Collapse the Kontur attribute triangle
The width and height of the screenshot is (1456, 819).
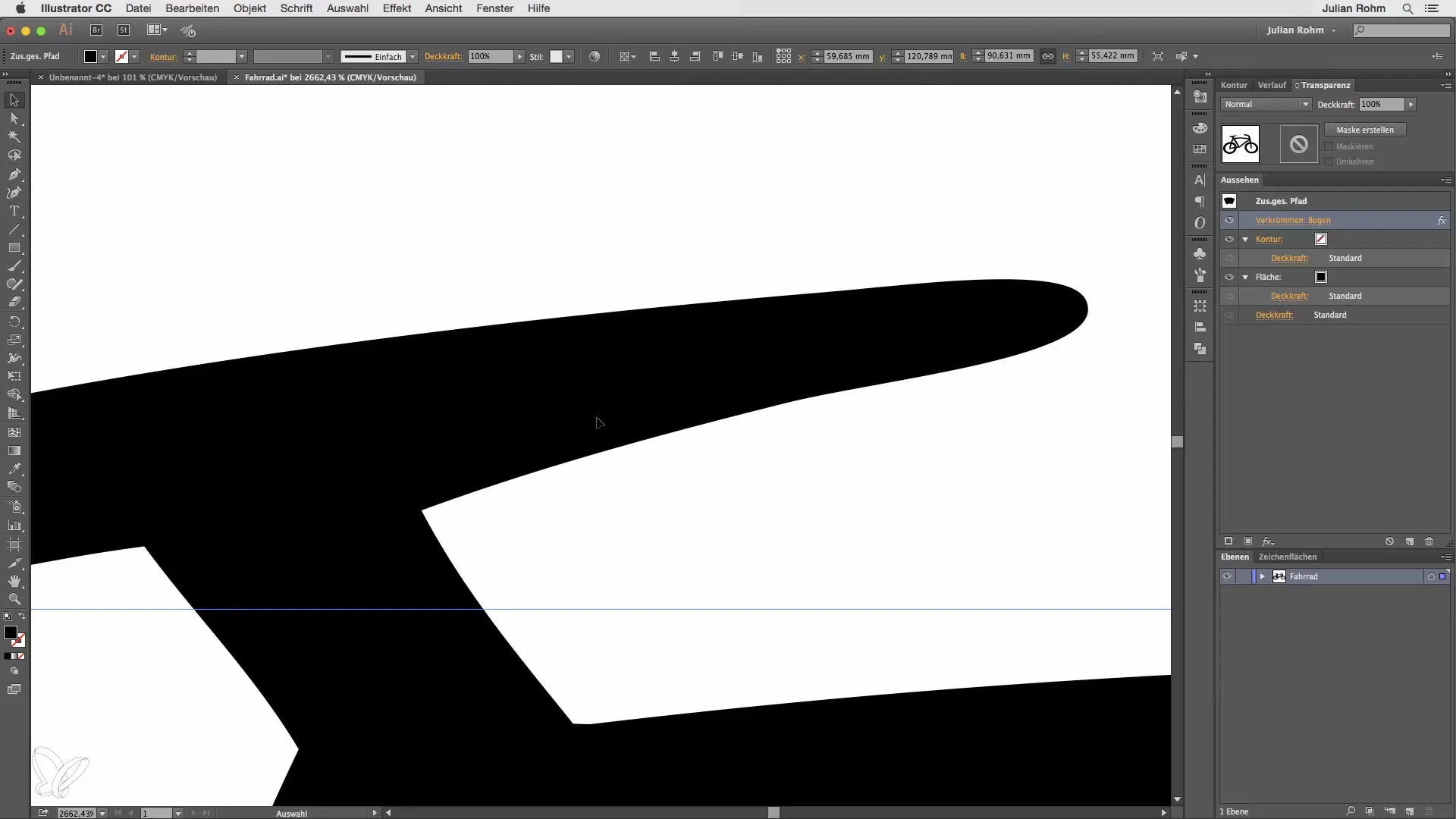[x=1245, y=239]
